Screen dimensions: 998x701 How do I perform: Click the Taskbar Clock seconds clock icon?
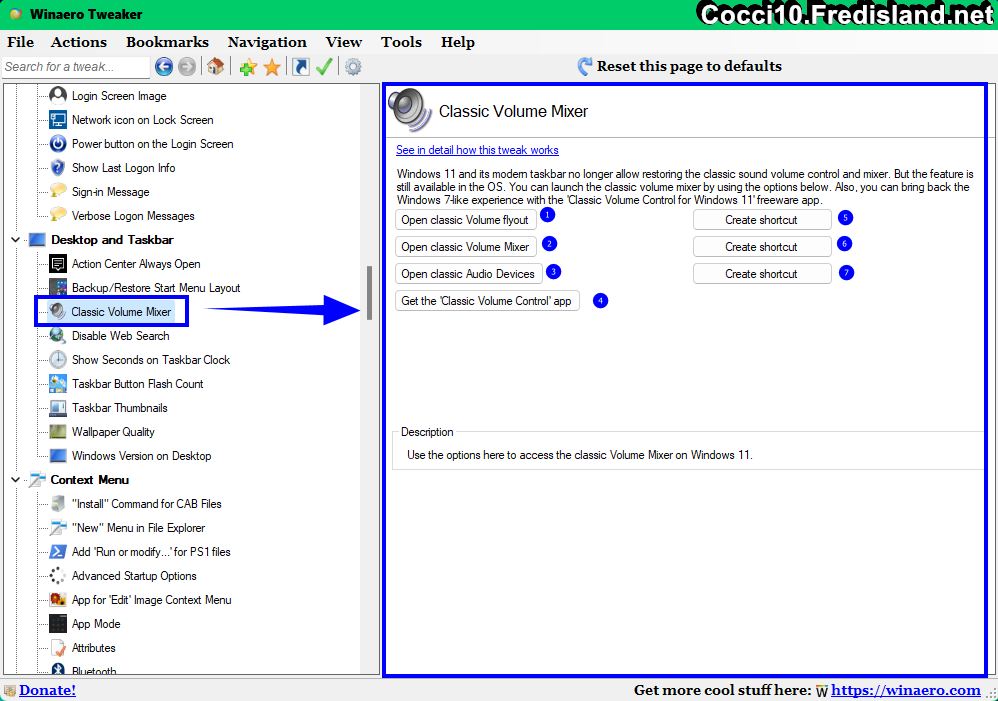click(x=58, y=360)
